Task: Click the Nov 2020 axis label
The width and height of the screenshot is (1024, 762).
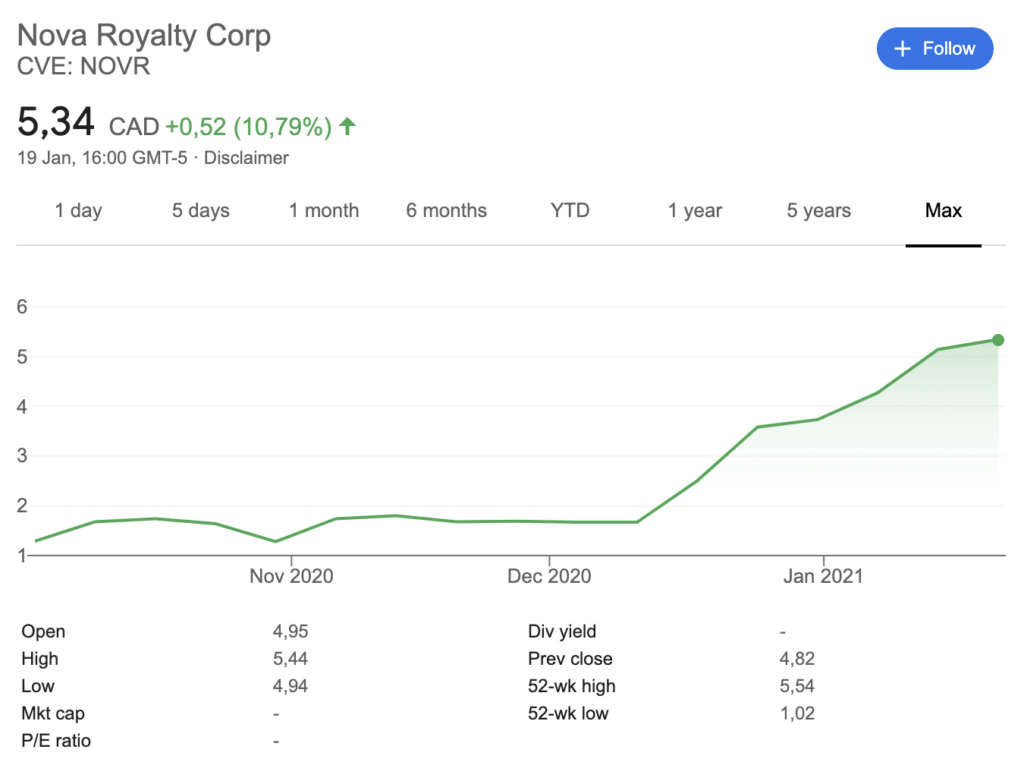Action: tap(291, 577)
